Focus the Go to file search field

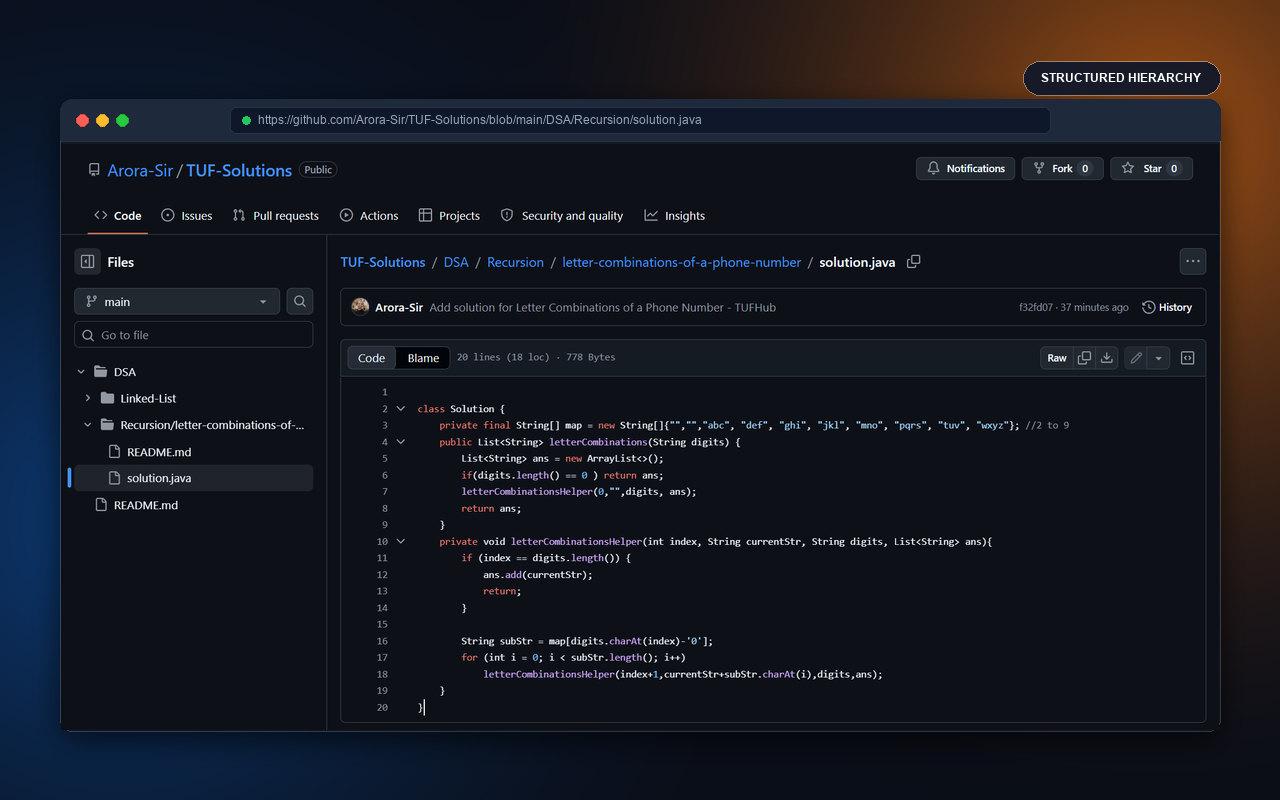(x=194, y=335)
